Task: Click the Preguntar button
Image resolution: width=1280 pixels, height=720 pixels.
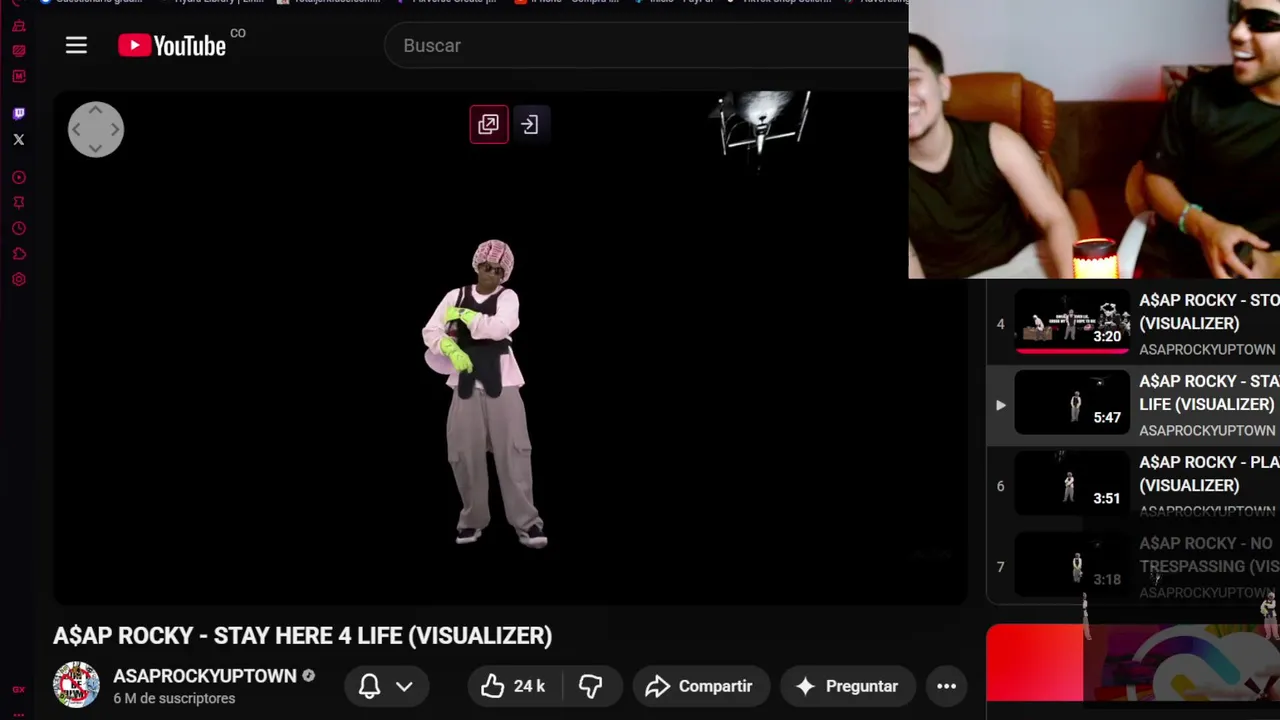Action: point(846,686)
